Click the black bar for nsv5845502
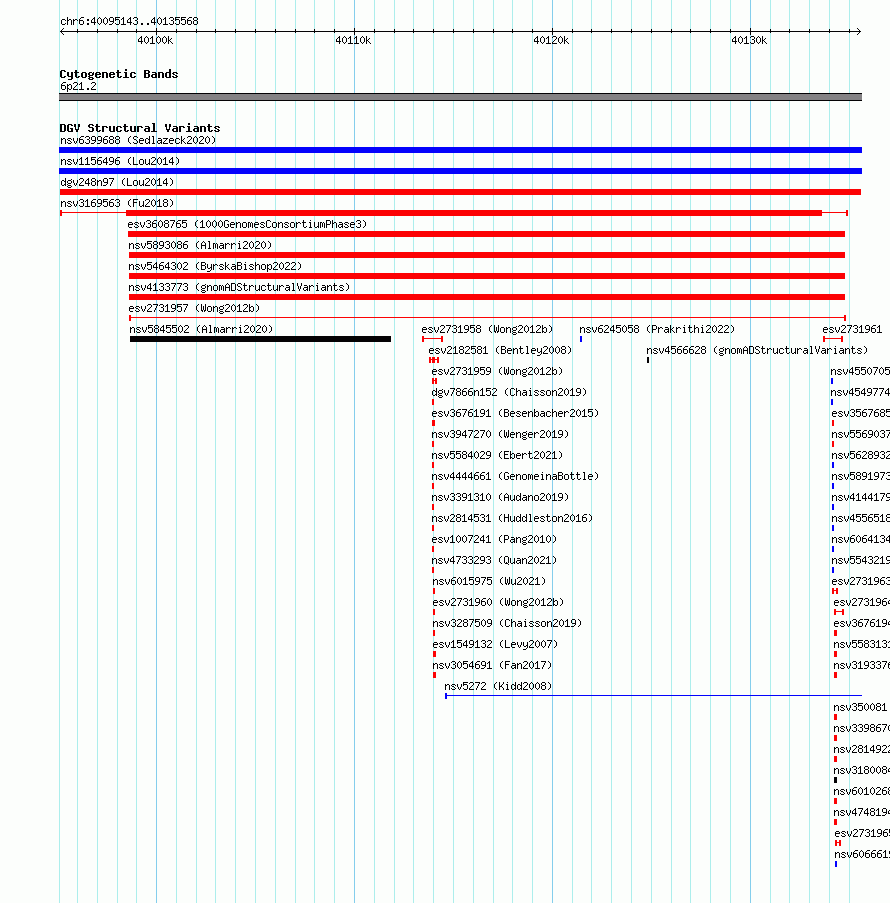This screenshot has width=890, height=903. (x=260, y=339)
